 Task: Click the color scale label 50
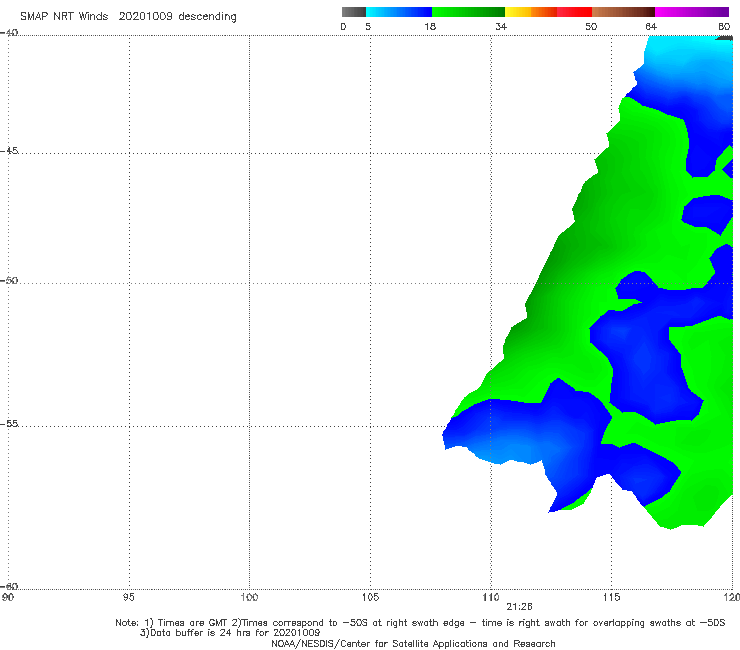click(x=591, y=26)
